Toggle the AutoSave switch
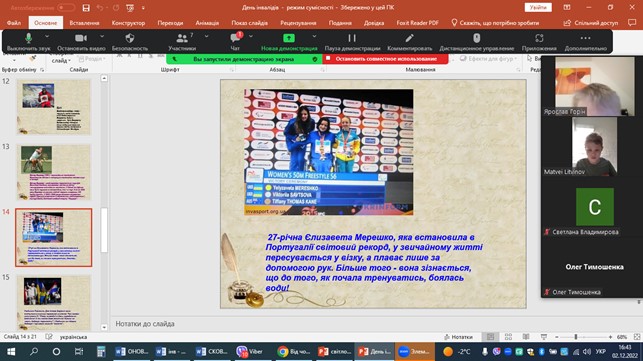 click(x=66, y=7)
